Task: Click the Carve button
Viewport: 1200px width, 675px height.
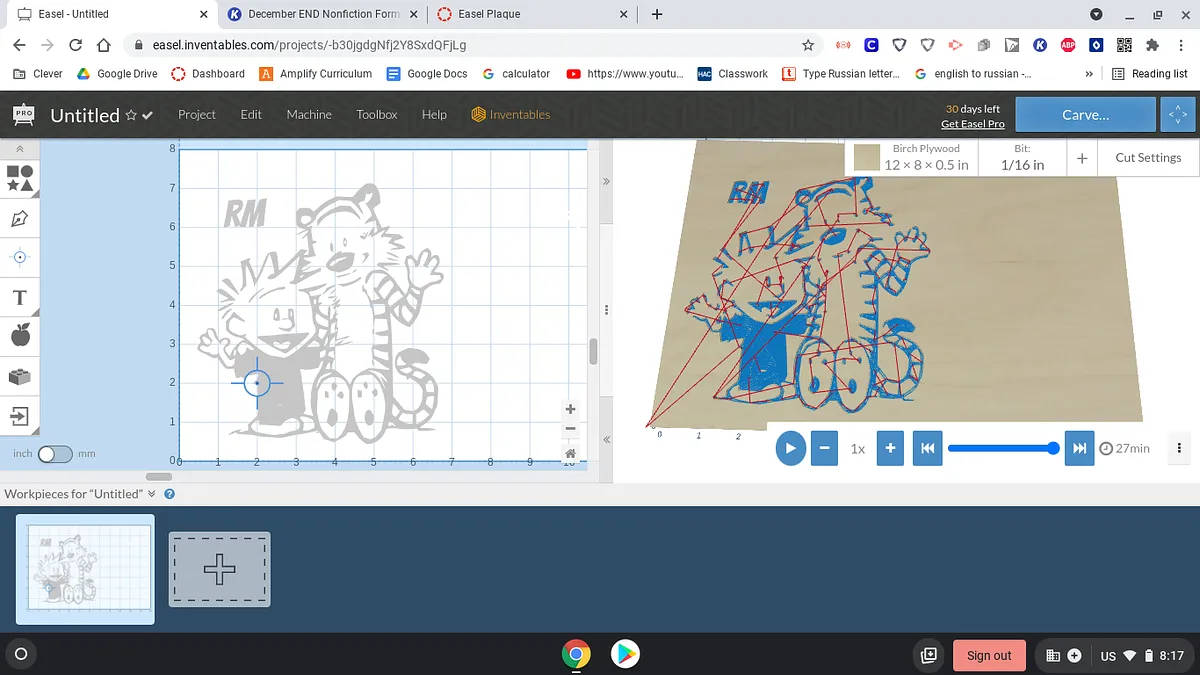Action: (x=1085, y=115)
